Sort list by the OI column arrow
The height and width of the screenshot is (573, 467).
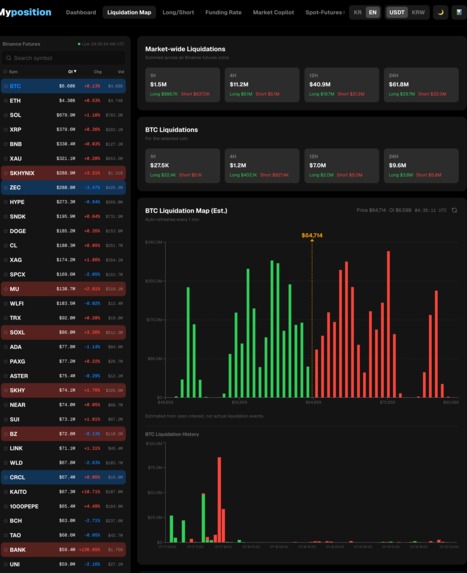click(72, 72)
